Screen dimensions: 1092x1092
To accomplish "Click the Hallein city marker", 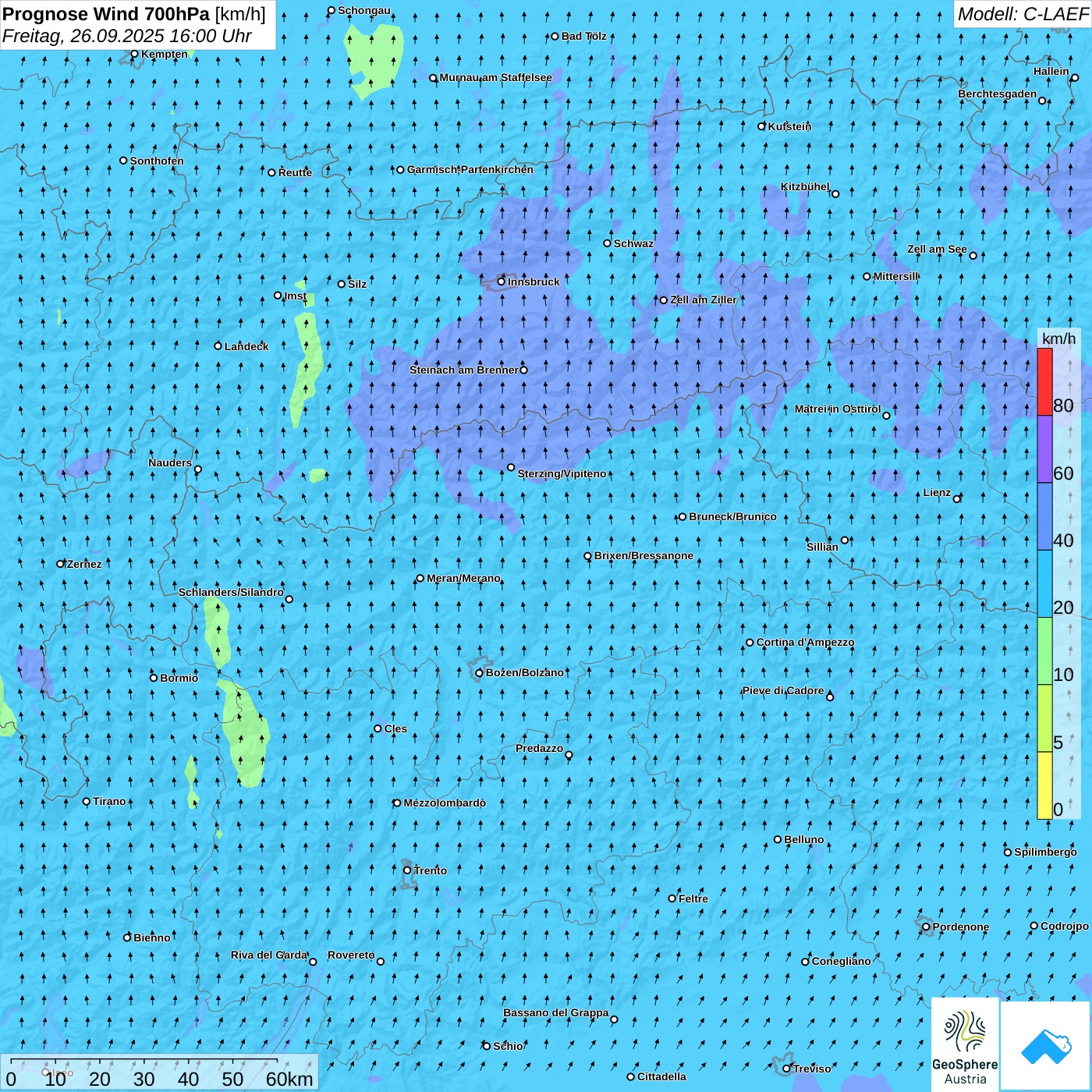I will click(1074, 77).
